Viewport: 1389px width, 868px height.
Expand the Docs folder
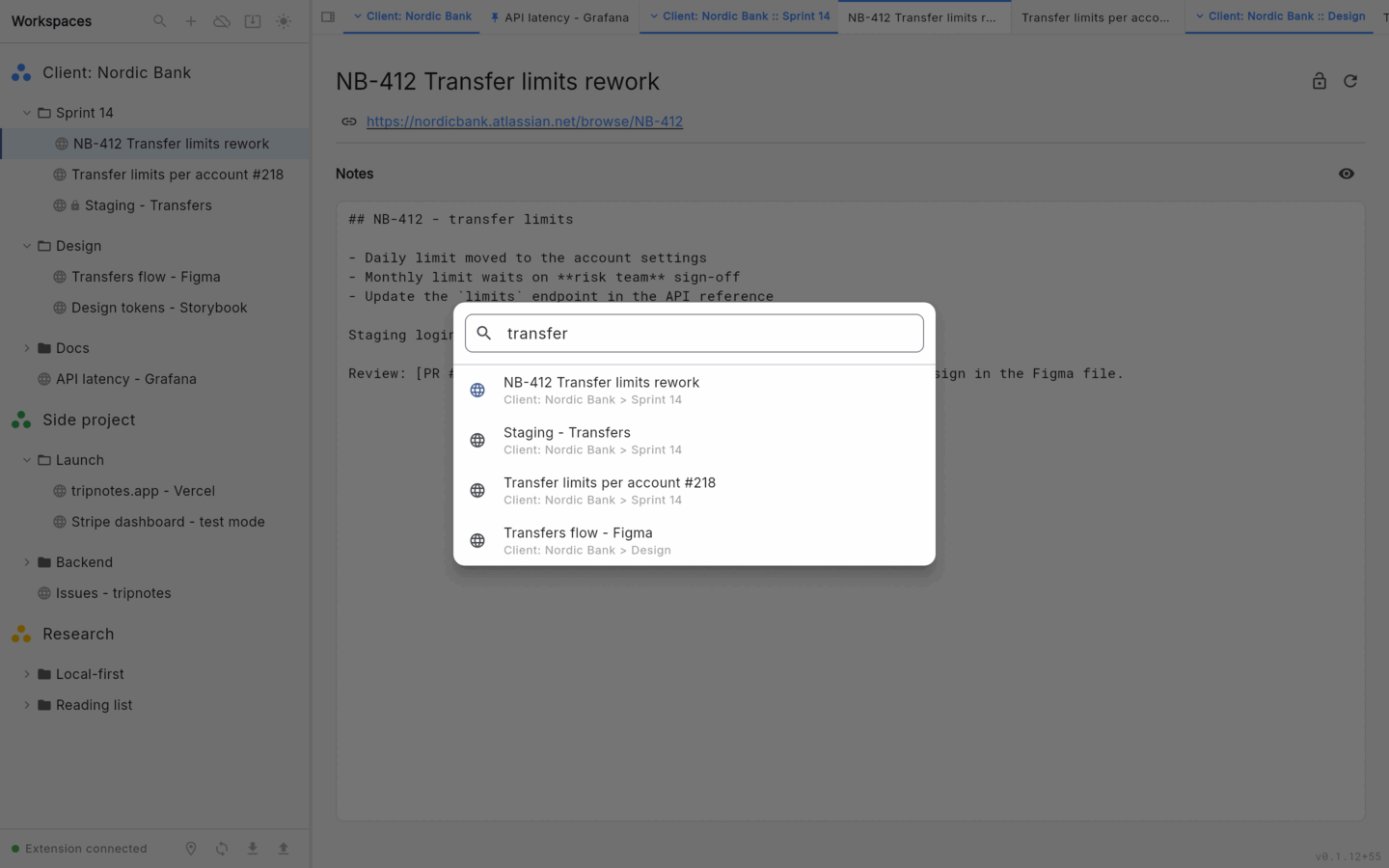point(27,348)
